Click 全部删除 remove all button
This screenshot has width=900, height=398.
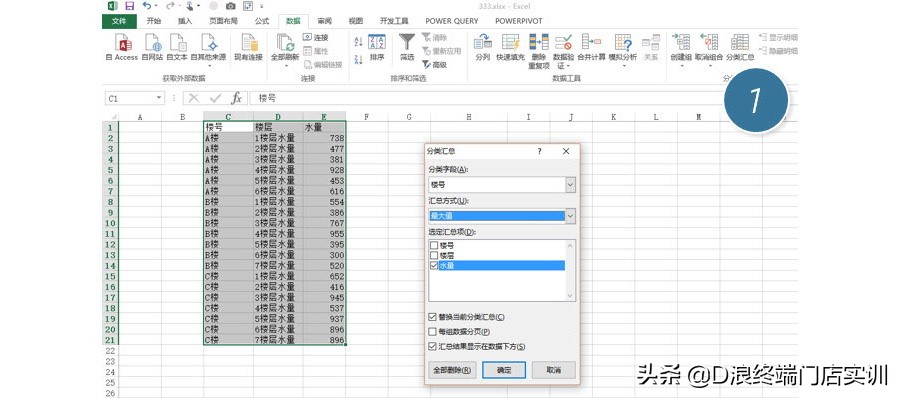pos(452,370)
